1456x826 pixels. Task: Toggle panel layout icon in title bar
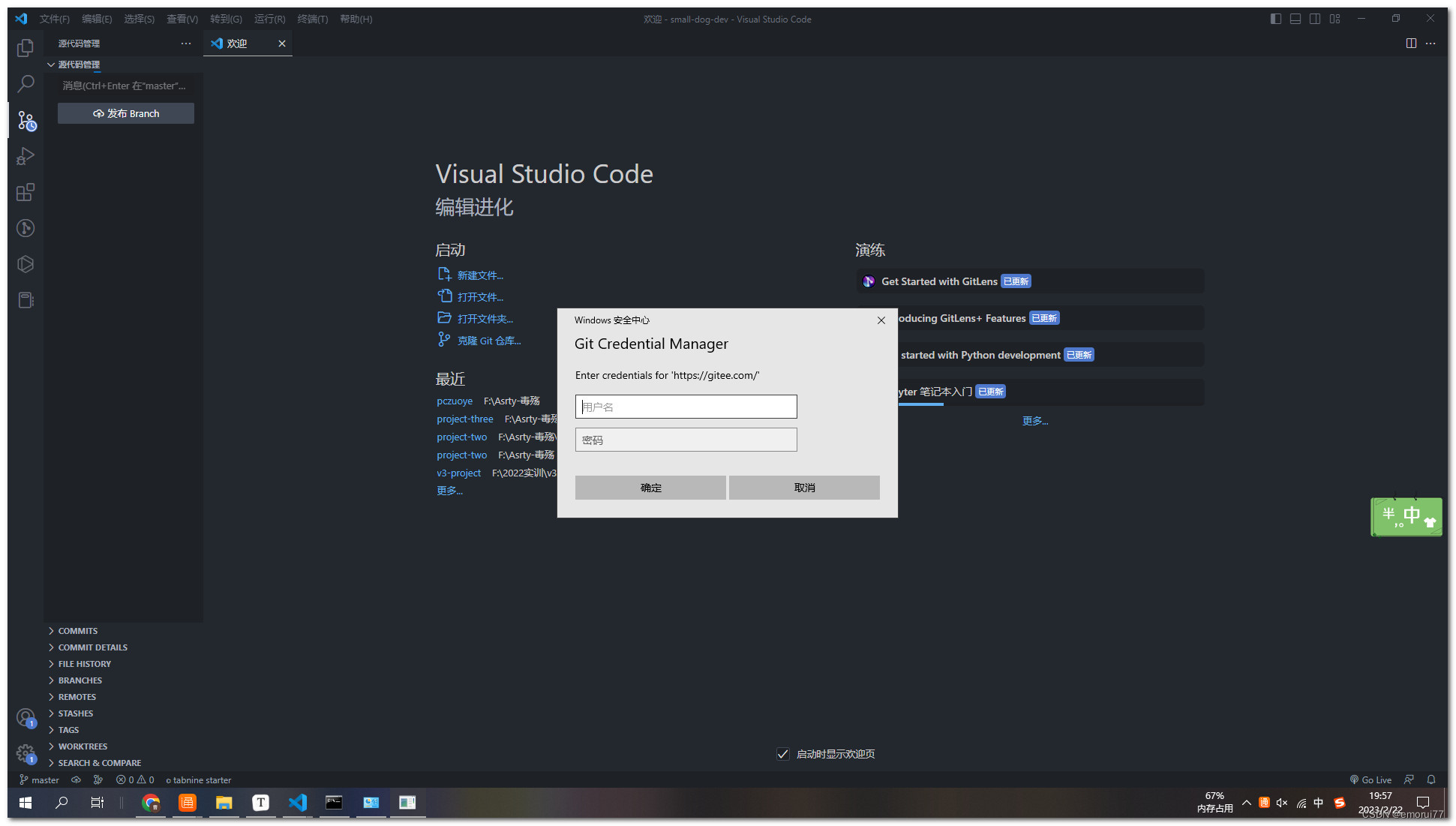point(1295,19)
